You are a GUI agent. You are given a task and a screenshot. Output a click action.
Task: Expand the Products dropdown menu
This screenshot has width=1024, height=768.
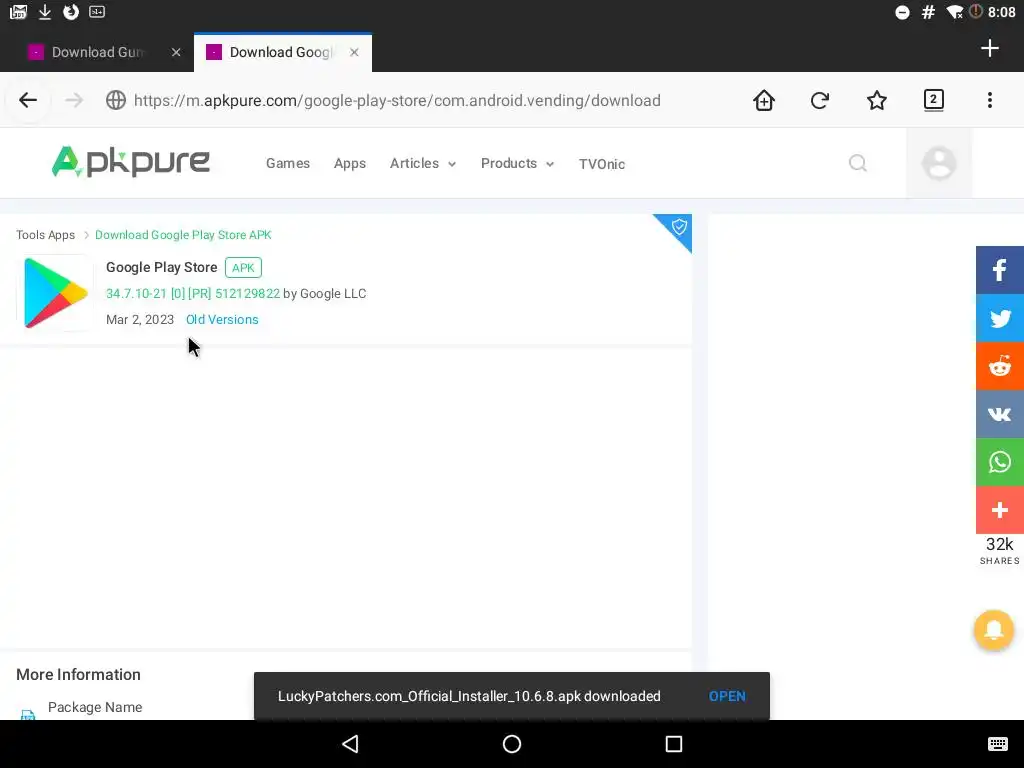(517, 163)
